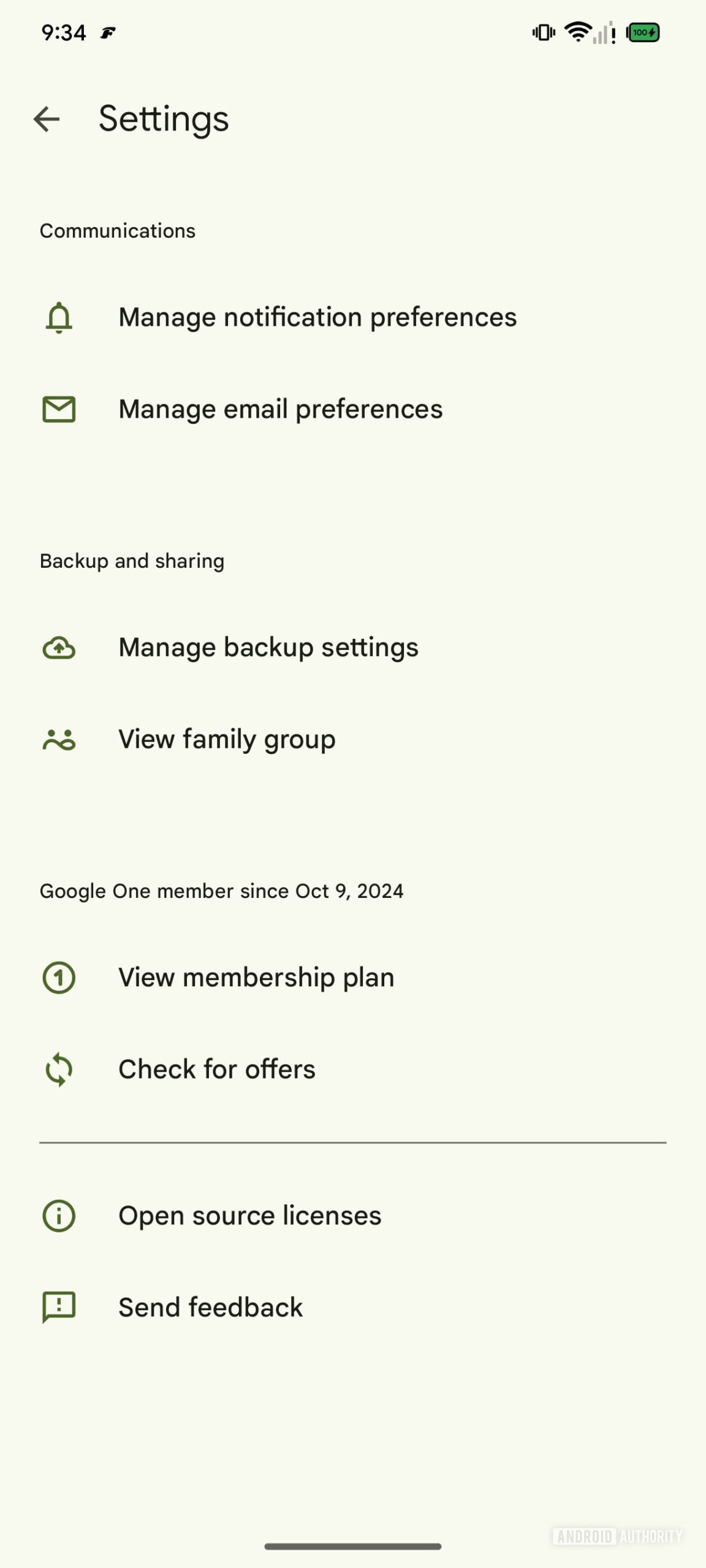Viewport: 706px width, 1568px height.
Task: Tap the email envelope icon
Action: tap(59, 409)
